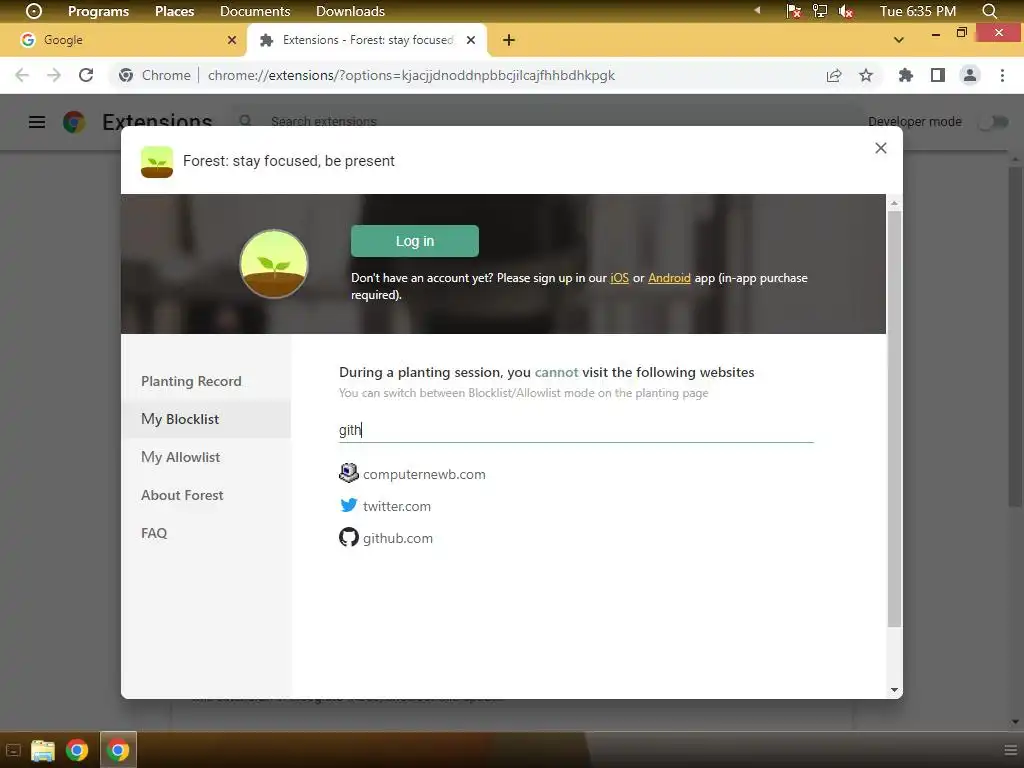This screenshot has width=1024, height=768.
Task: Expand the hidden tray icons arrow
Action: pyautogui.click(x=758, y=10)
